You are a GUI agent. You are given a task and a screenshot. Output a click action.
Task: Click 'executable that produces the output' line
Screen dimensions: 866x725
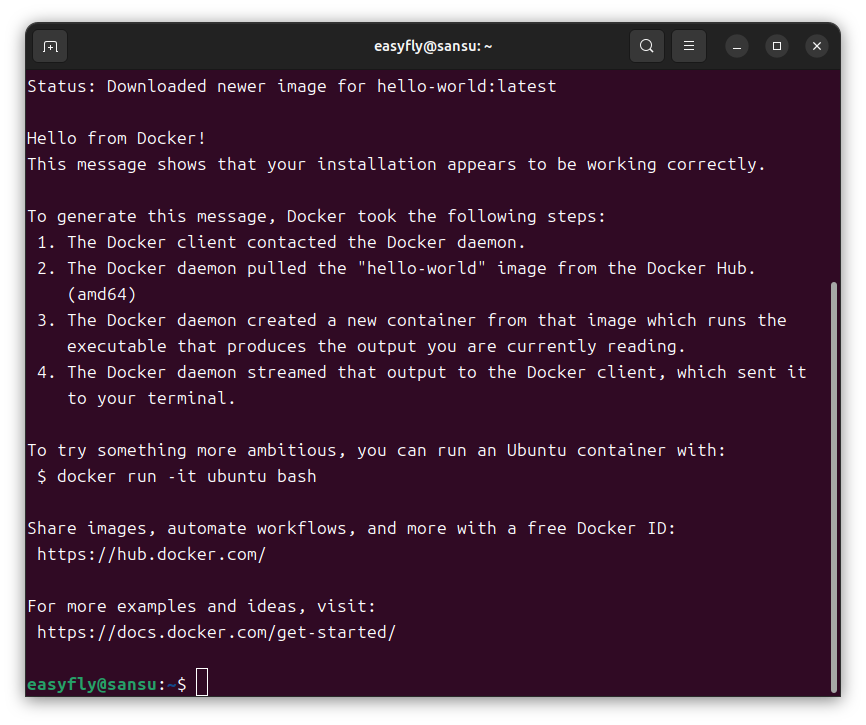[376, 346]
